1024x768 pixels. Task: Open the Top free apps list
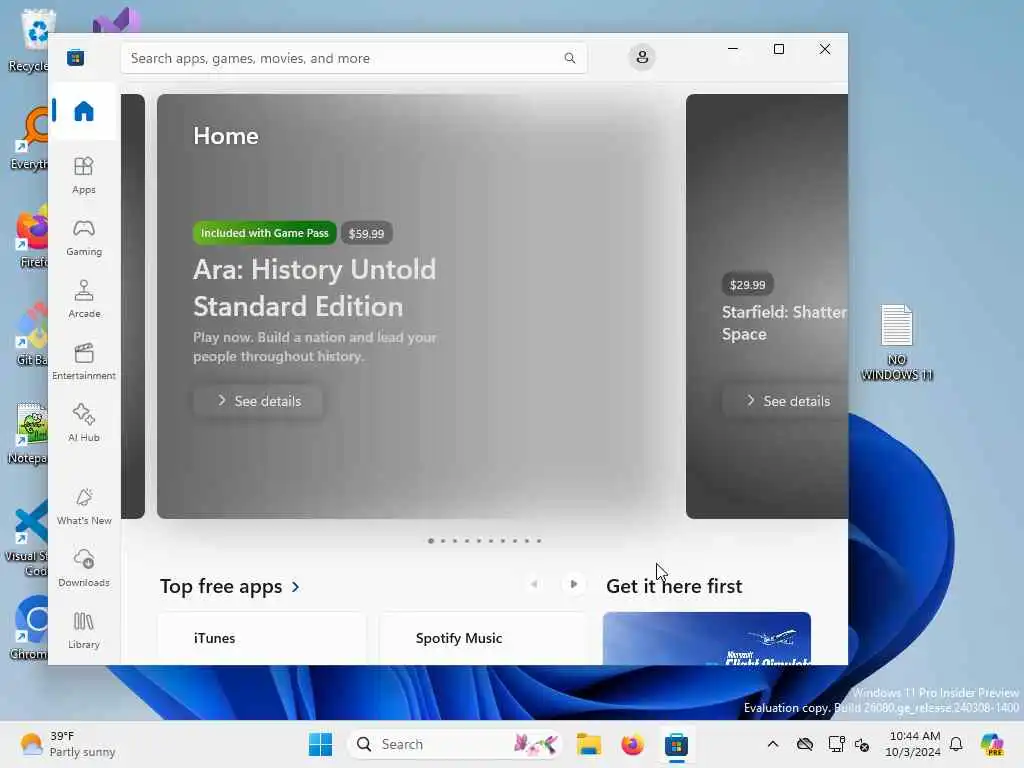221,586
